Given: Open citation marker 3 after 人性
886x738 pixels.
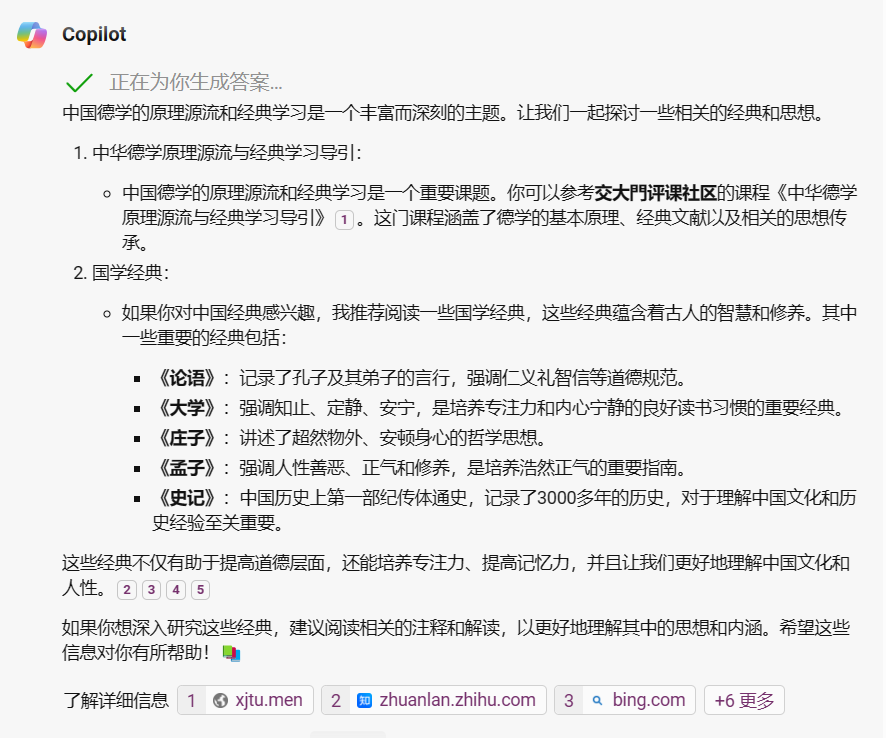Looking at the screenshot, I should coord(151,589).
